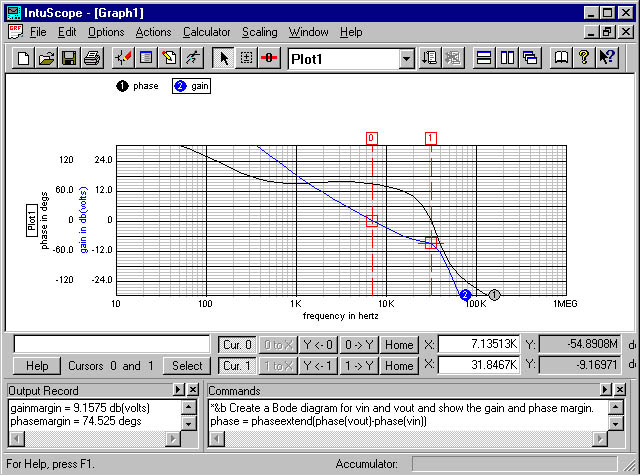Open the Calculator menu
The image size is (640, 476).
(x=206, y=32)
